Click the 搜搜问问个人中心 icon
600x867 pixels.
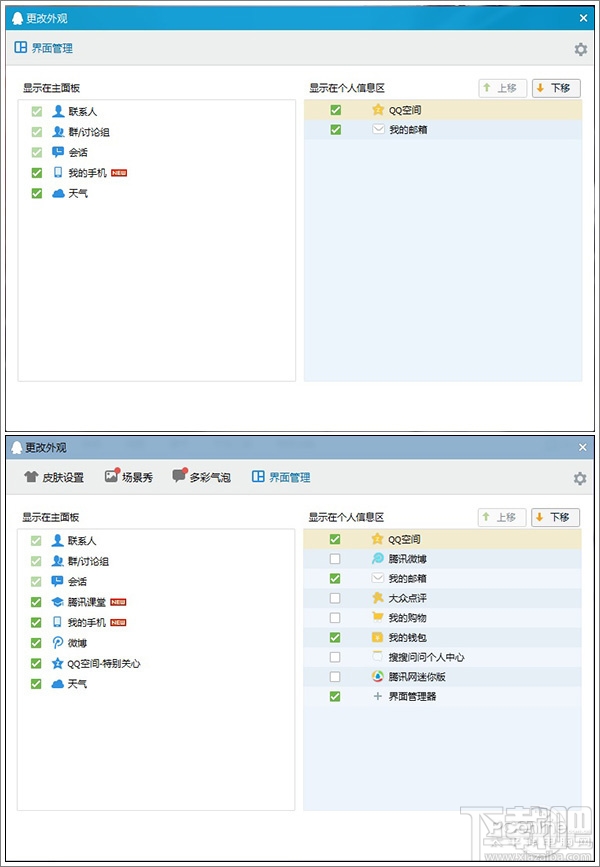(x=377, y=657)
